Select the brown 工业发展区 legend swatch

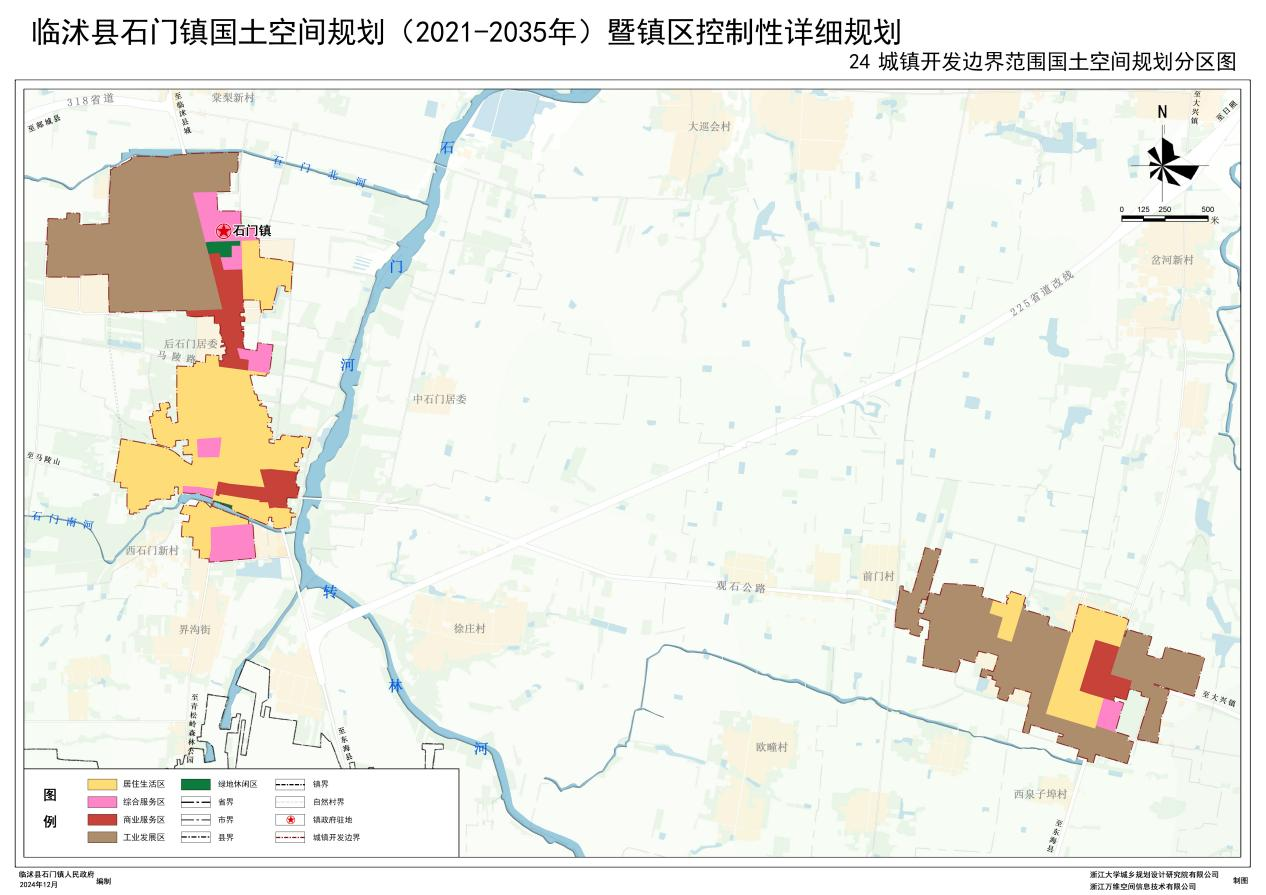[104, 837]
